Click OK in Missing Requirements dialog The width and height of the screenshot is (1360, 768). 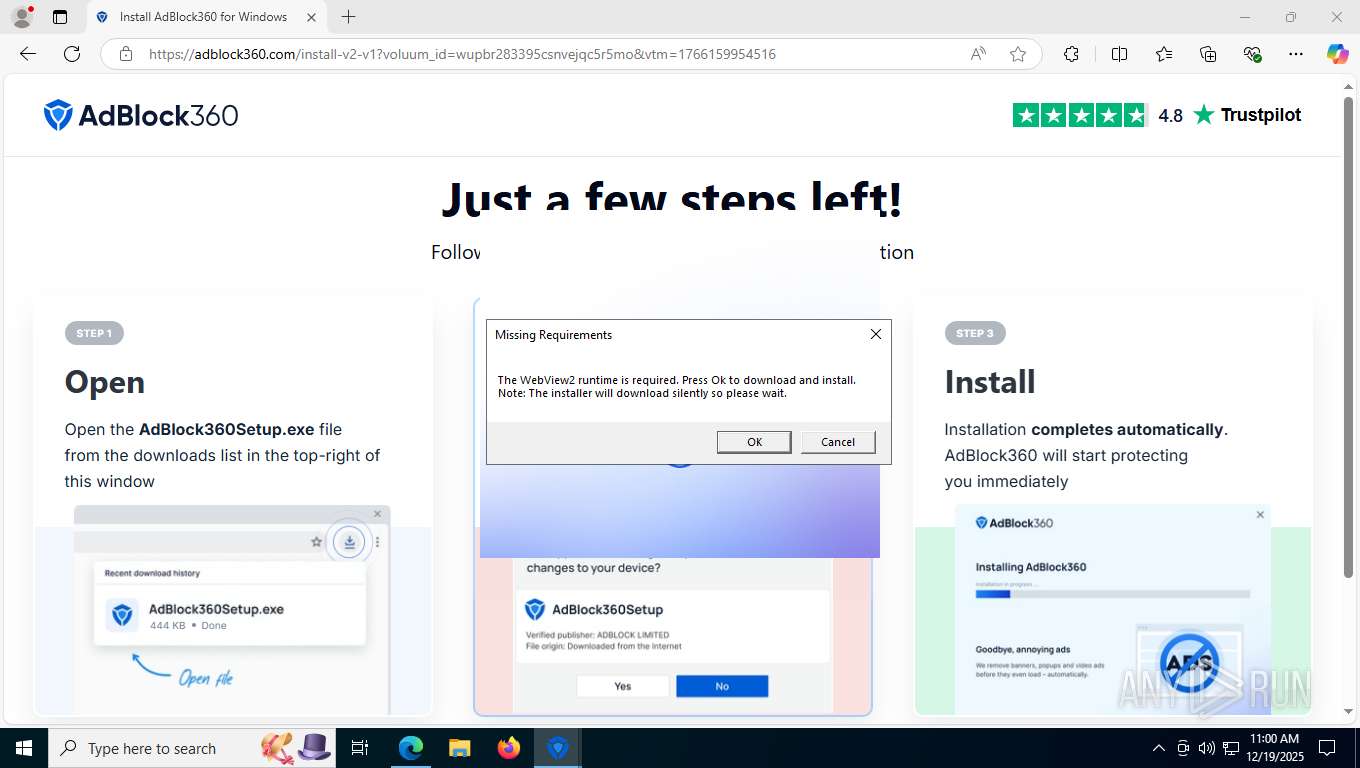click(754, 442)
